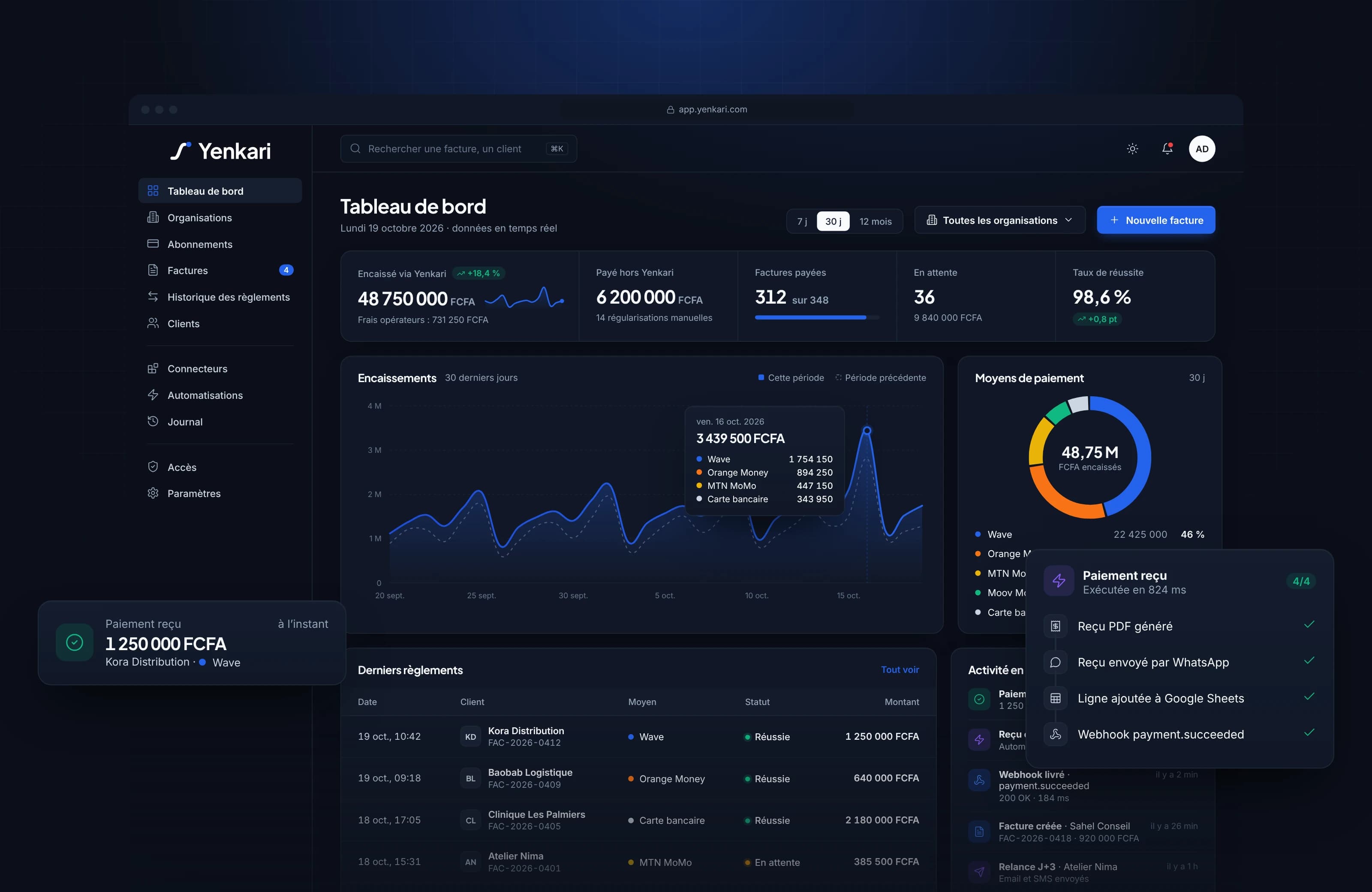Click the Factures badge showing 4
1372x892 pixels.
(286, 270)
